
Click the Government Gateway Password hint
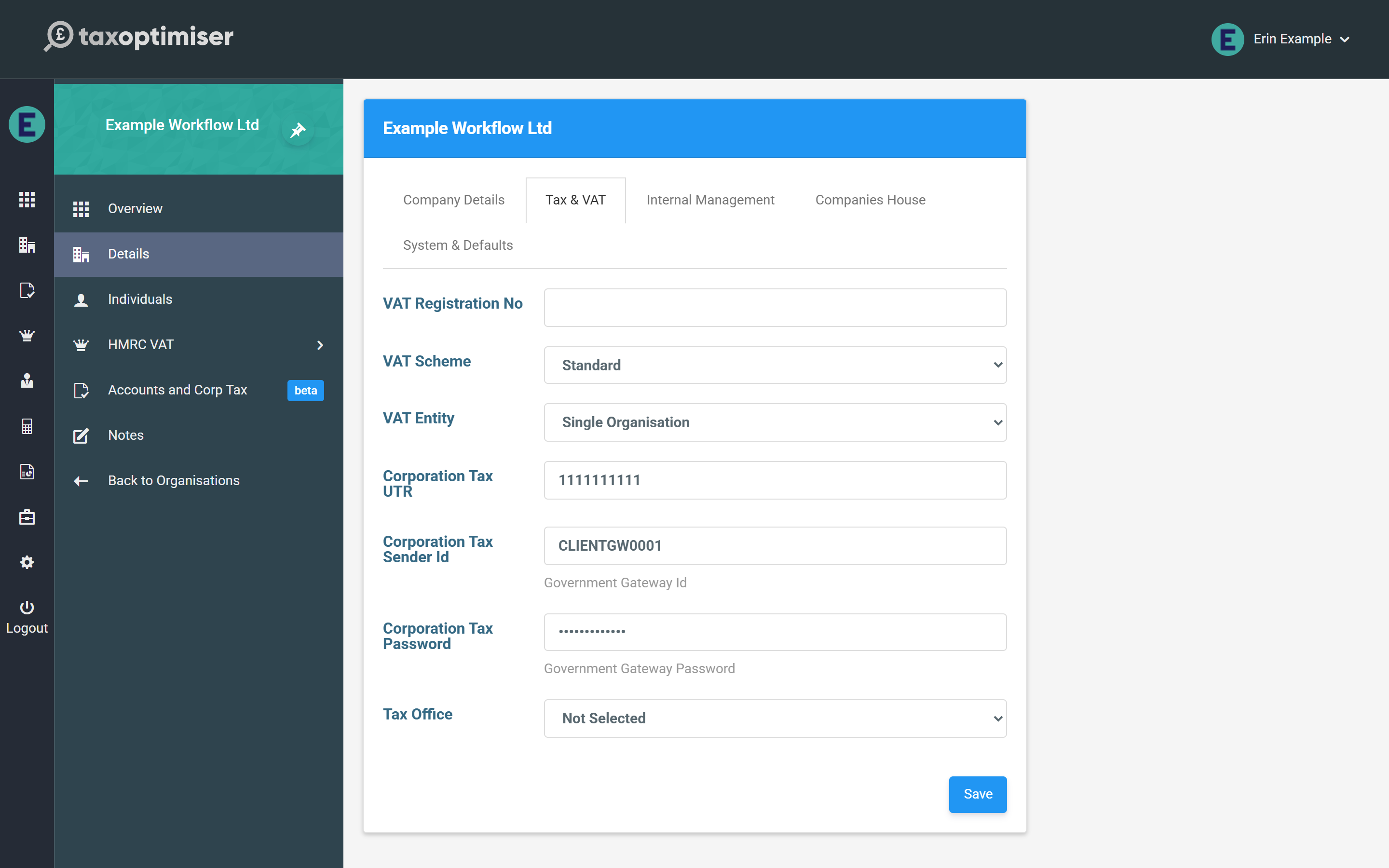(639, 669)
